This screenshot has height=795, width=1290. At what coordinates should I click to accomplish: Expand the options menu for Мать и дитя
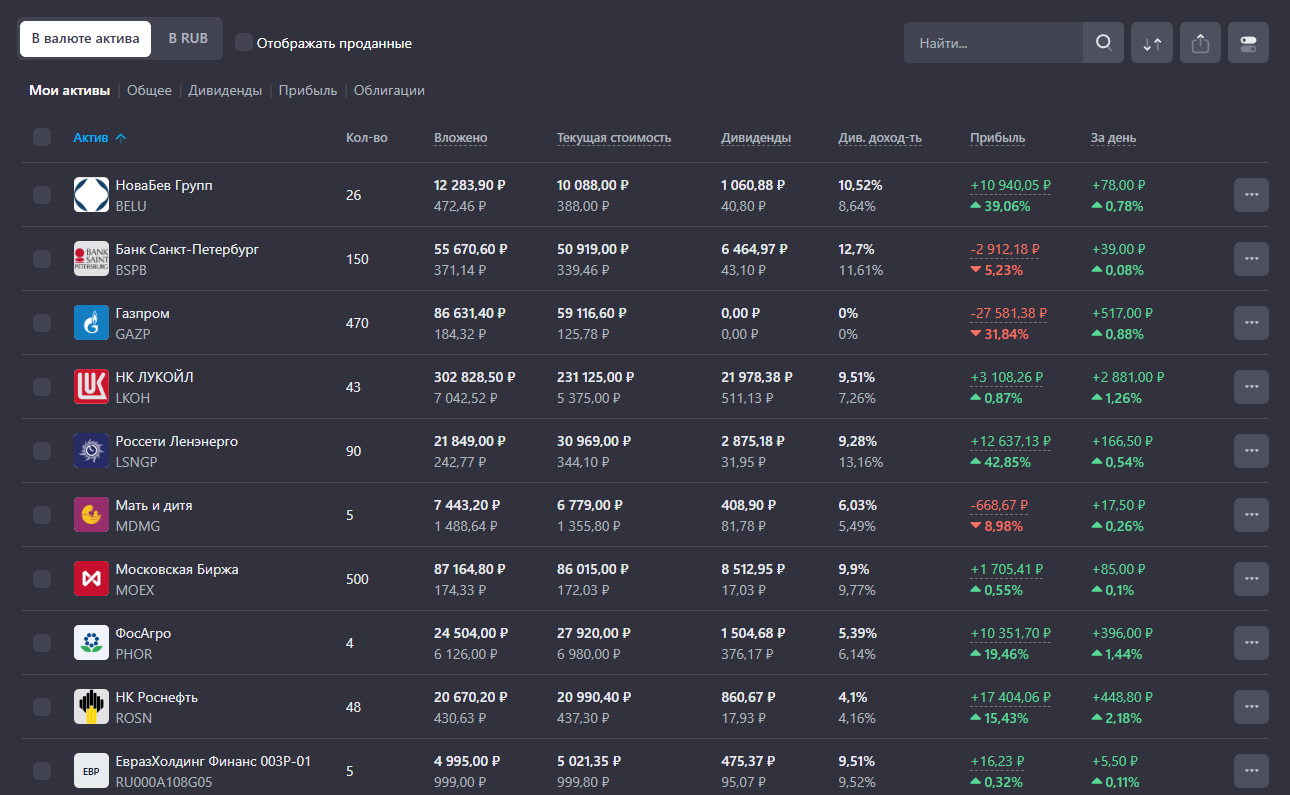(x=1251, y=515)
